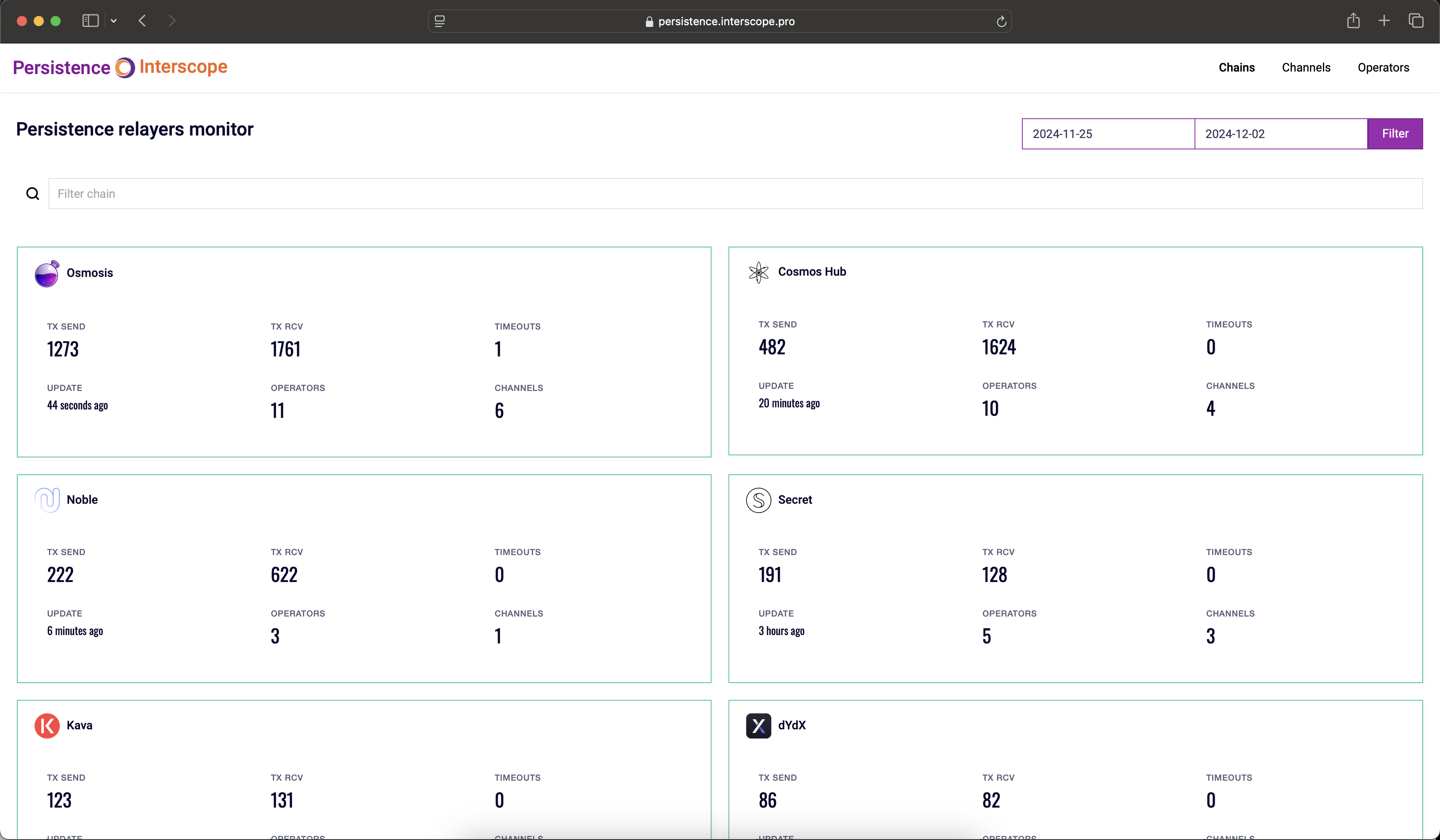Click the dYdX X logo icon
This screenshot has height=840, width=1440.
758,726
